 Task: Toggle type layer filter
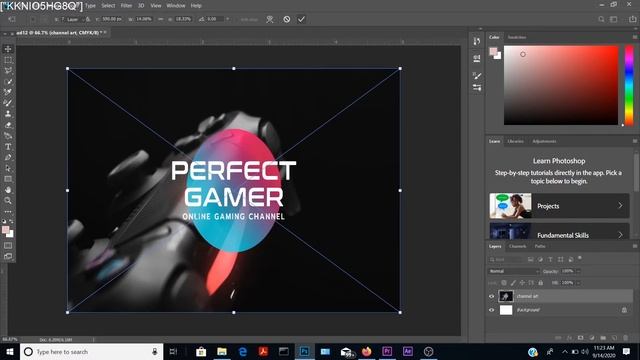click(550, 260)
